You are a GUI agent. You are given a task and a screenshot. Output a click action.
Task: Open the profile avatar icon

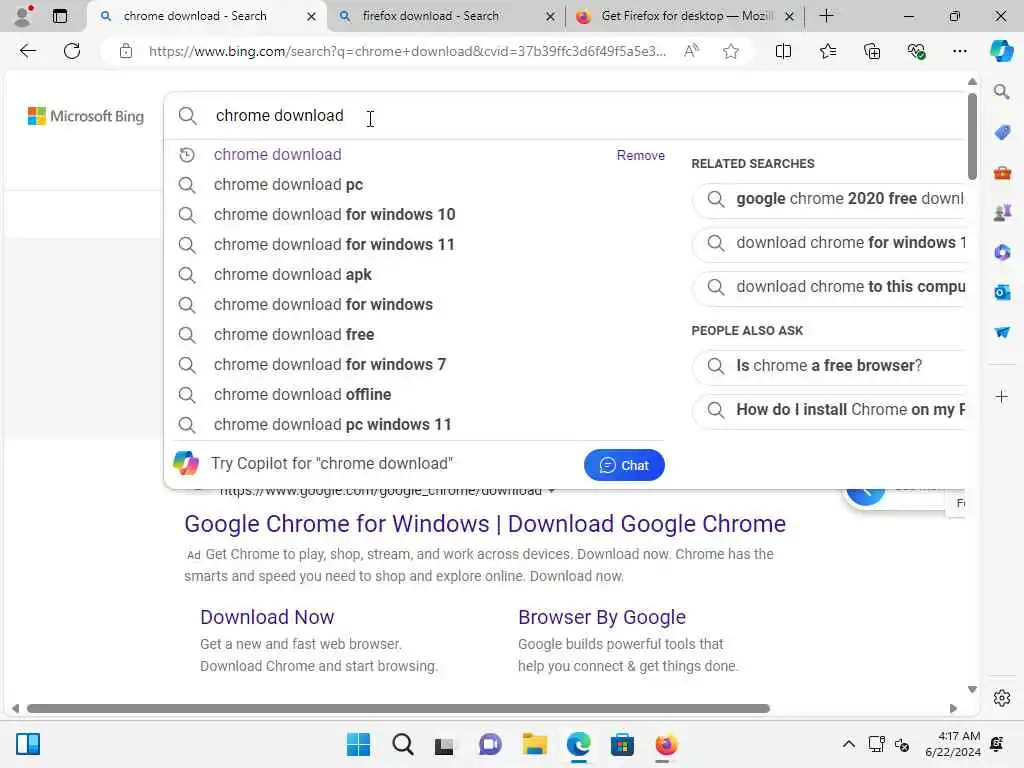click(x=22, y=16)
